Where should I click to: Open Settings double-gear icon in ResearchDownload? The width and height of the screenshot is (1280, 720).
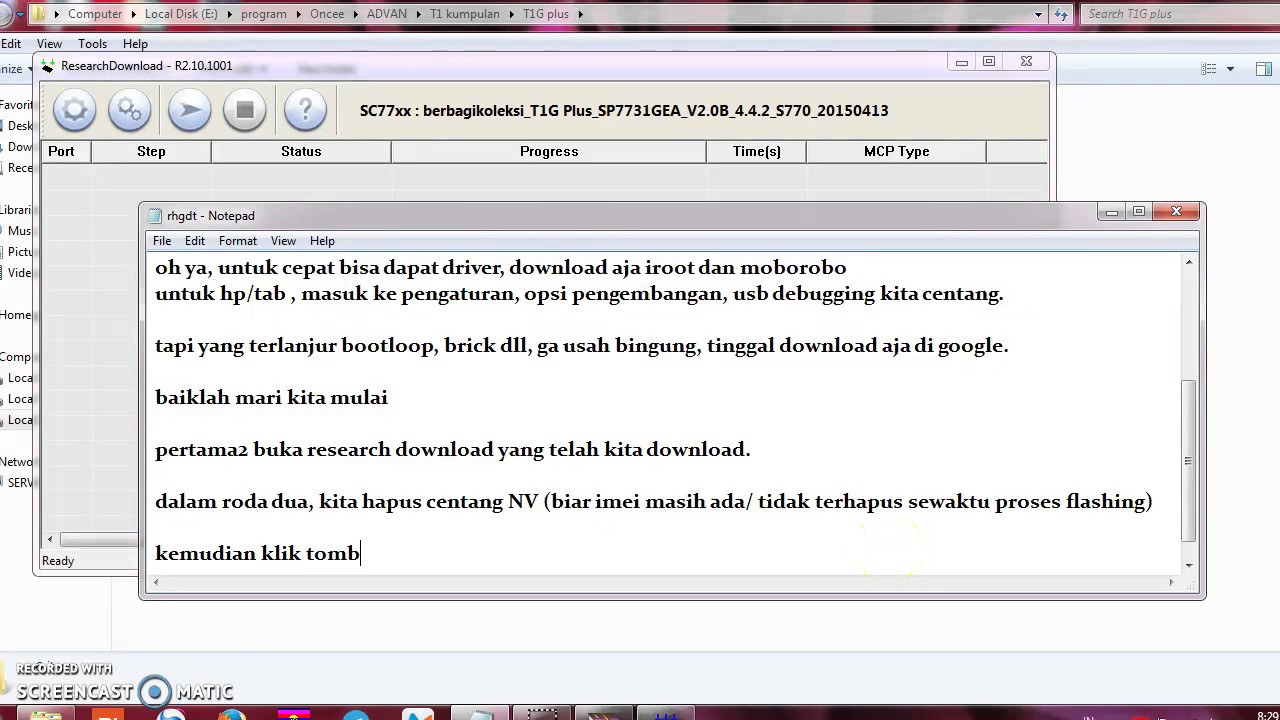pos(129,110)
